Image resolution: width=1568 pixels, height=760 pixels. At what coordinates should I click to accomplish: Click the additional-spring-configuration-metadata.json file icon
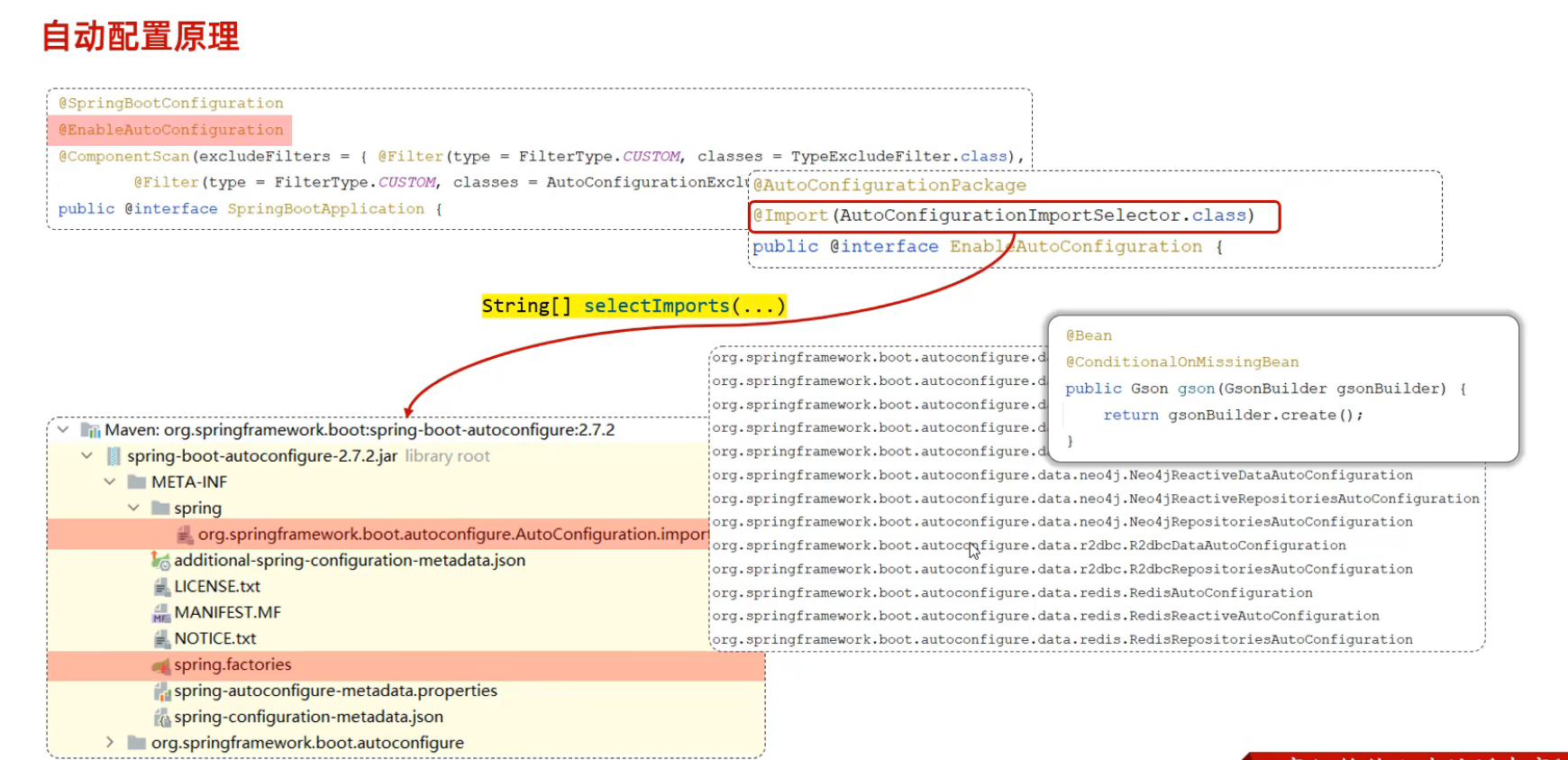pyautogui.click(x=160, y=561)
